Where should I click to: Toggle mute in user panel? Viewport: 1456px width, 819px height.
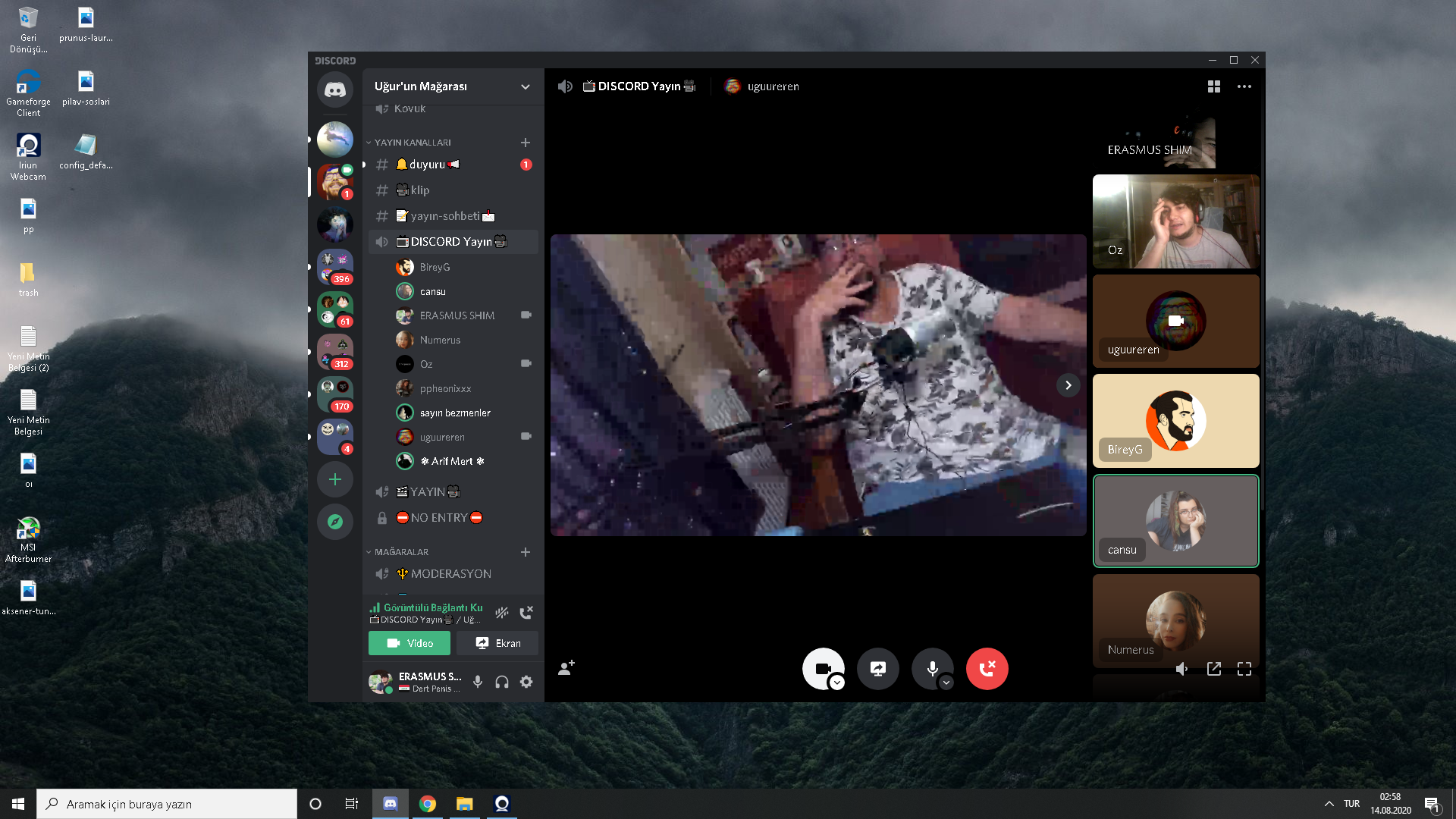(x=478, y=682)
